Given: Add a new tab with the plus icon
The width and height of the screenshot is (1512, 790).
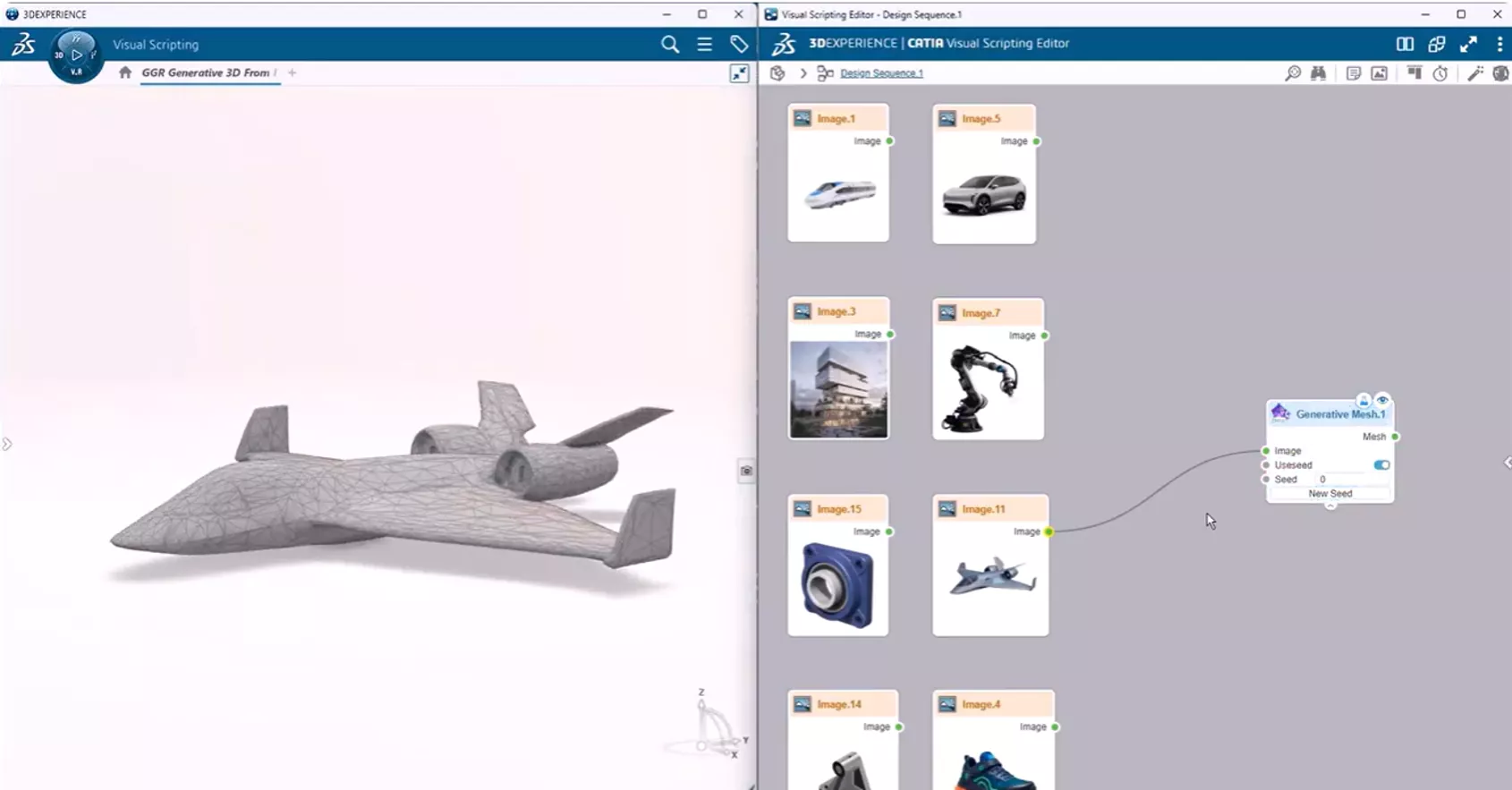Looking at the screenshot, I should pyautogui.click(x=293, y=72).
